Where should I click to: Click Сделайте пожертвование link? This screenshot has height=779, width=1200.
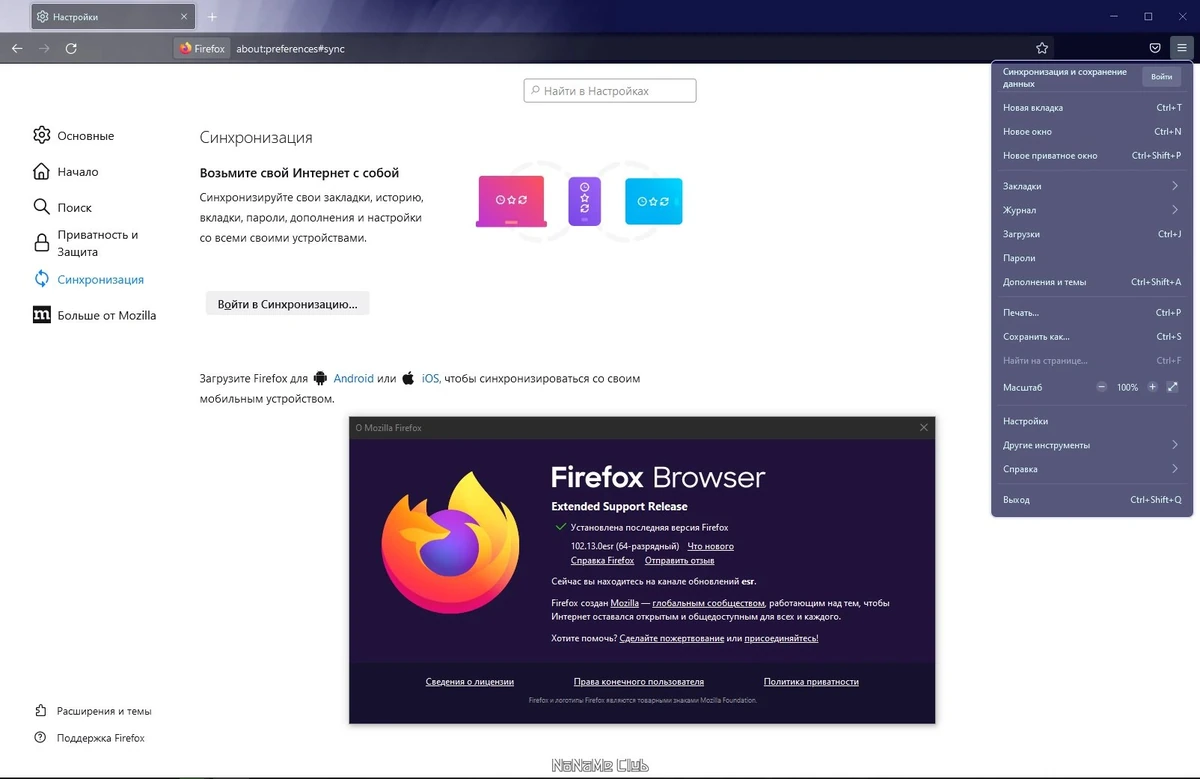[x=671, y=638]
